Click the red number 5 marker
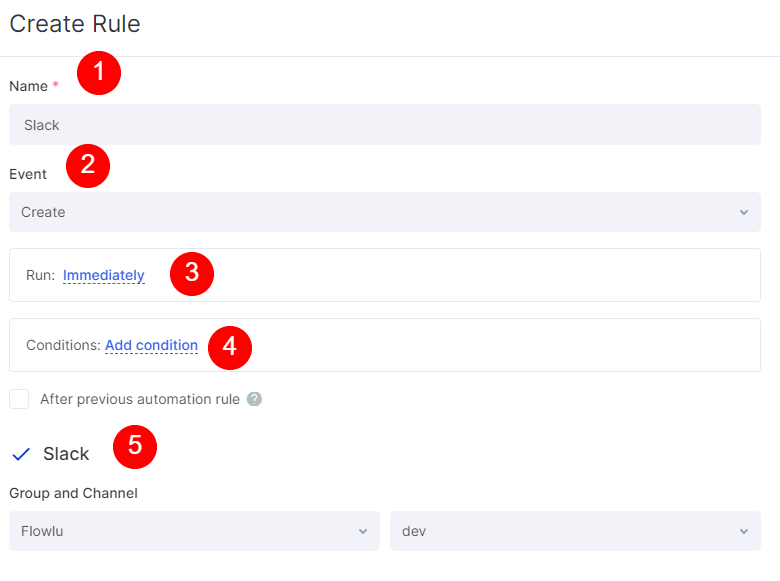The width and height of the screenshot is (780, 581). 135,447
